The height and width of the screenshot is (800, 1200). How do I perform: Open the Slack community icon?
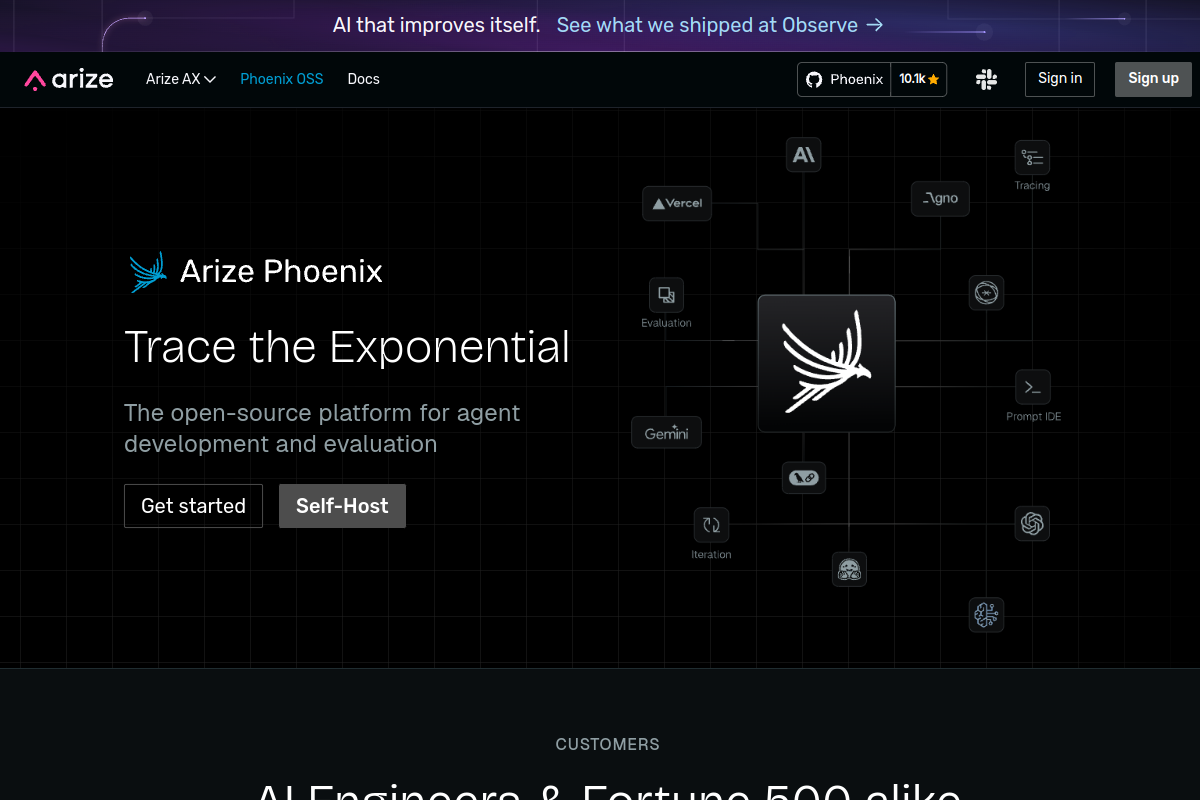coord(986,79)
